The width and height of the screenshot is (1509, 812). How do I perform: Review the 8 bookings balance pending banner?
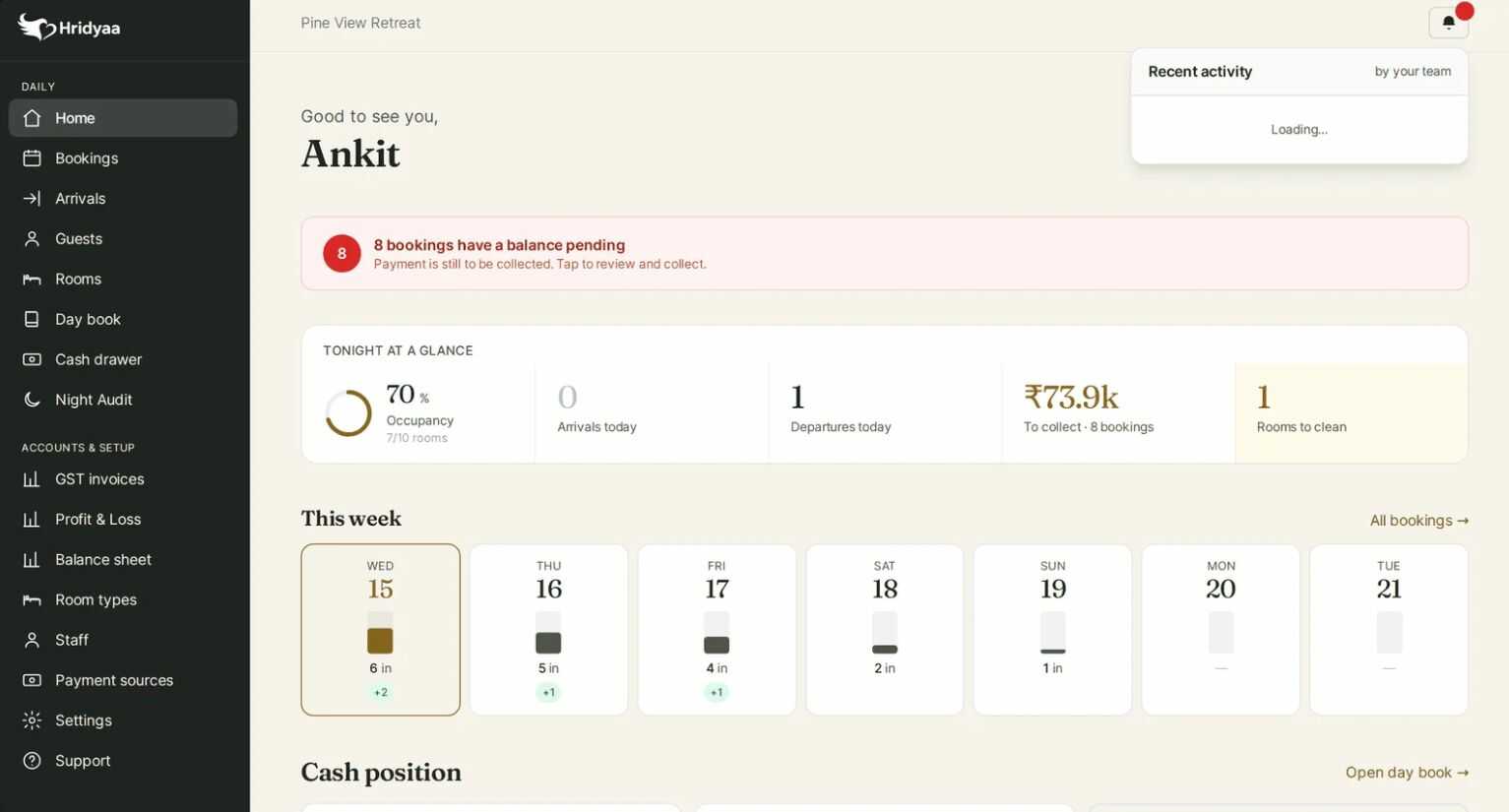(884, 253)
